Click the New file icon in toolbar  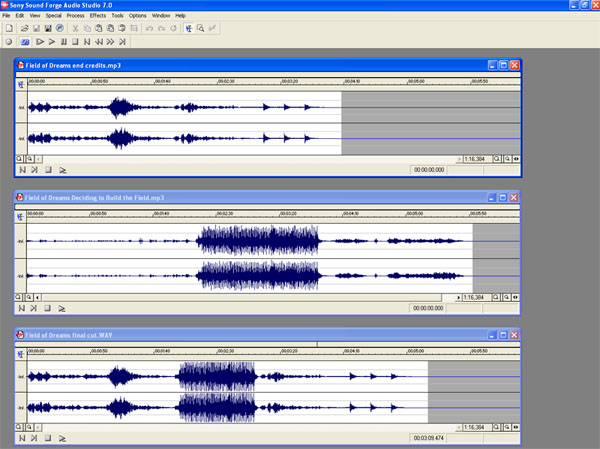pyautogui.click(x=8, y=29)
